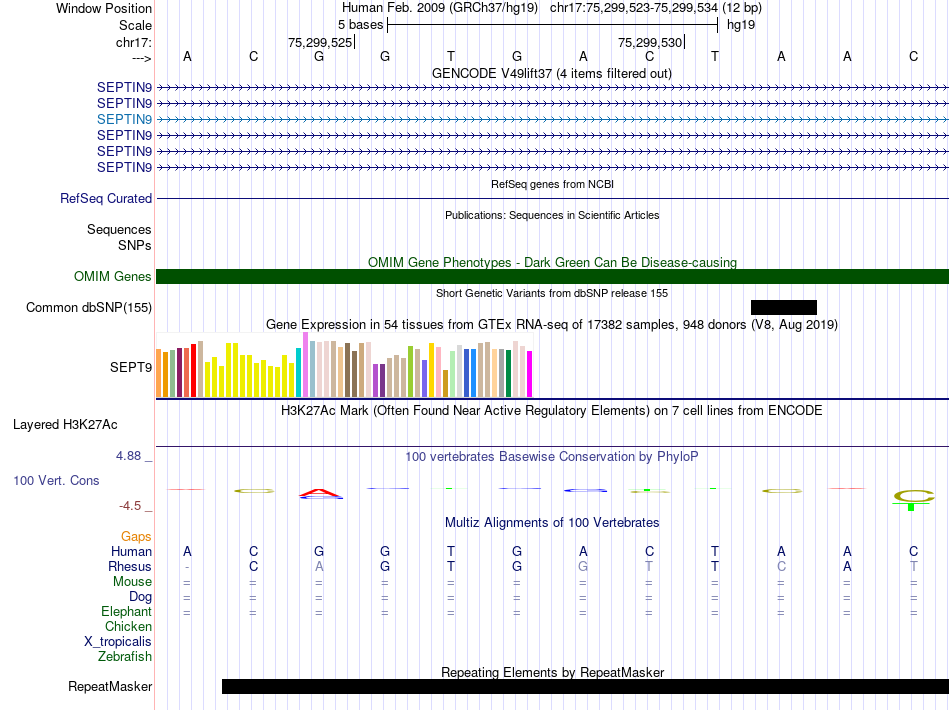This screenshot has width=950, height=710.
Task: Click the chr17: base position label
Action: [134, 42]
